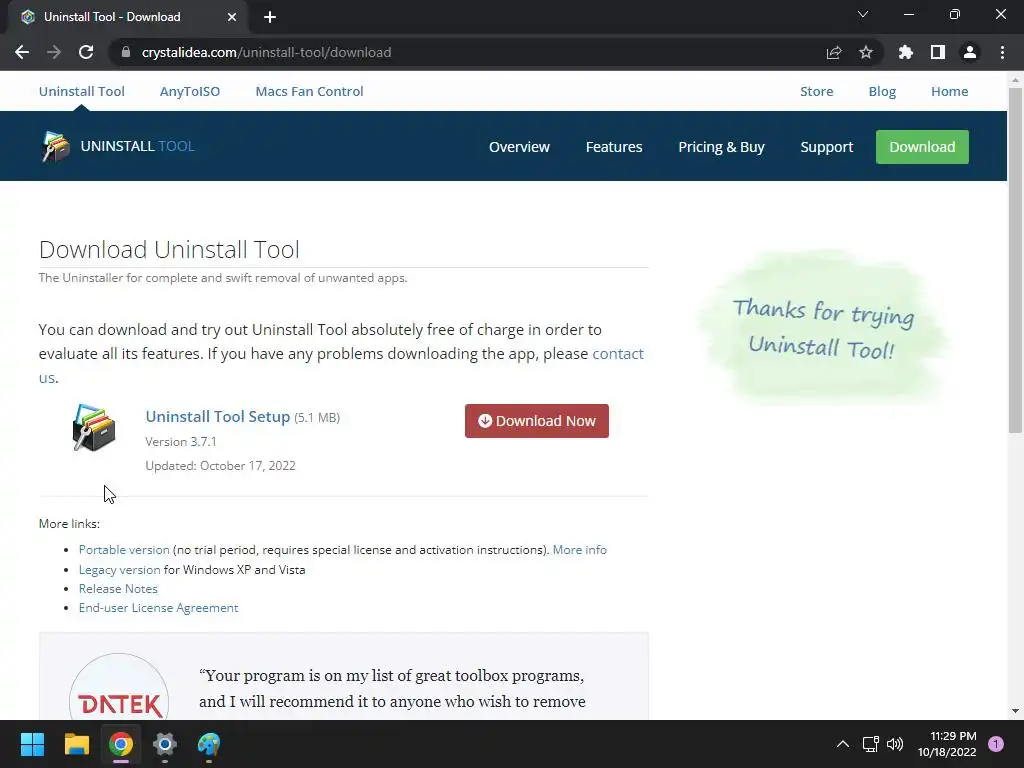Open Chrome profile avatar icon
The height and width of the screenshot is (768, 1024).
(x=970, y=52)
